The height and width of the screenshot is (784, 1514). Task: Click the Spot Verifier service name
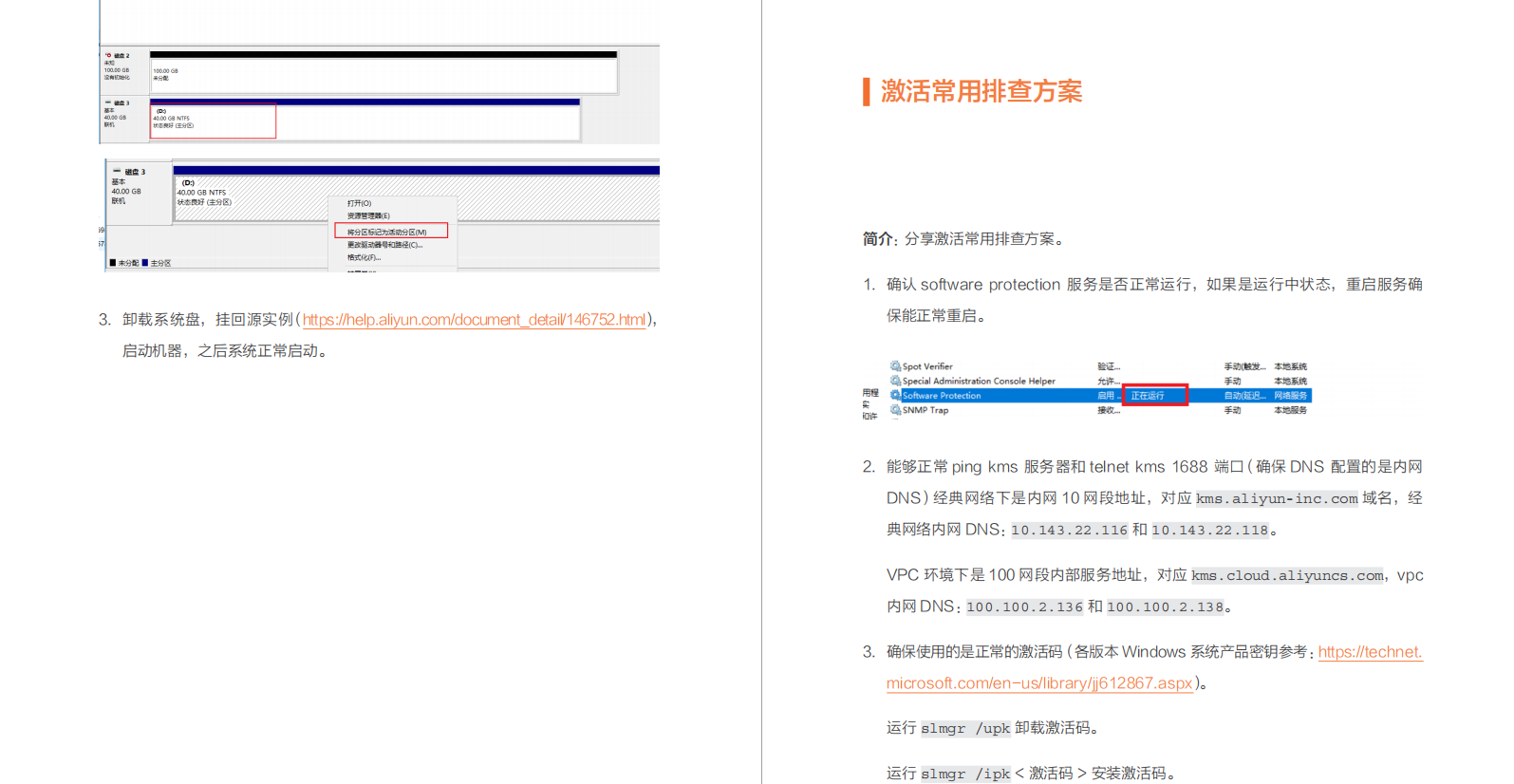pos(927,366)
